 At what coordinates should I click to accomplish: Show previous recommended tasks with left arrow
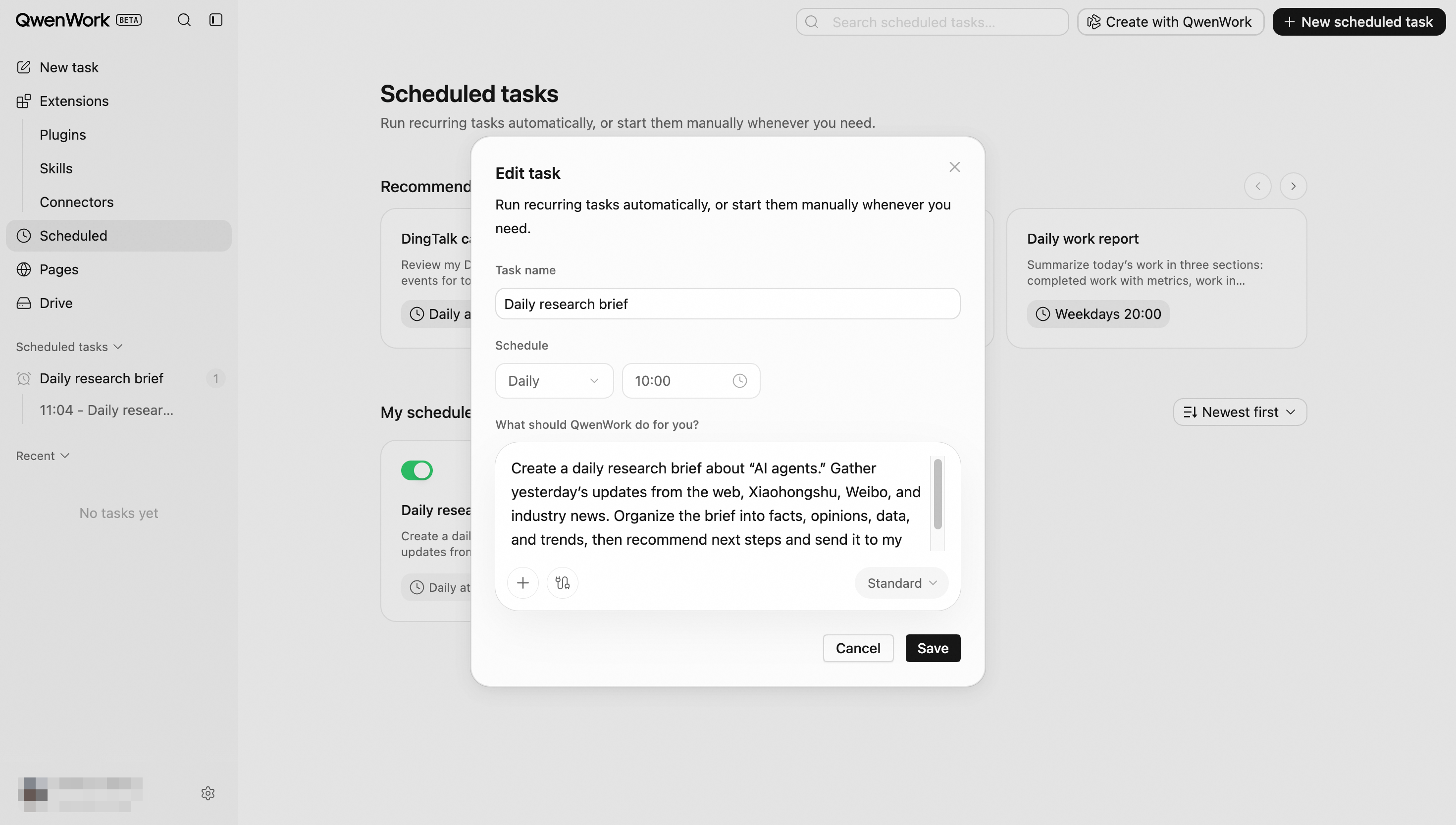(x=1257, y=186)
